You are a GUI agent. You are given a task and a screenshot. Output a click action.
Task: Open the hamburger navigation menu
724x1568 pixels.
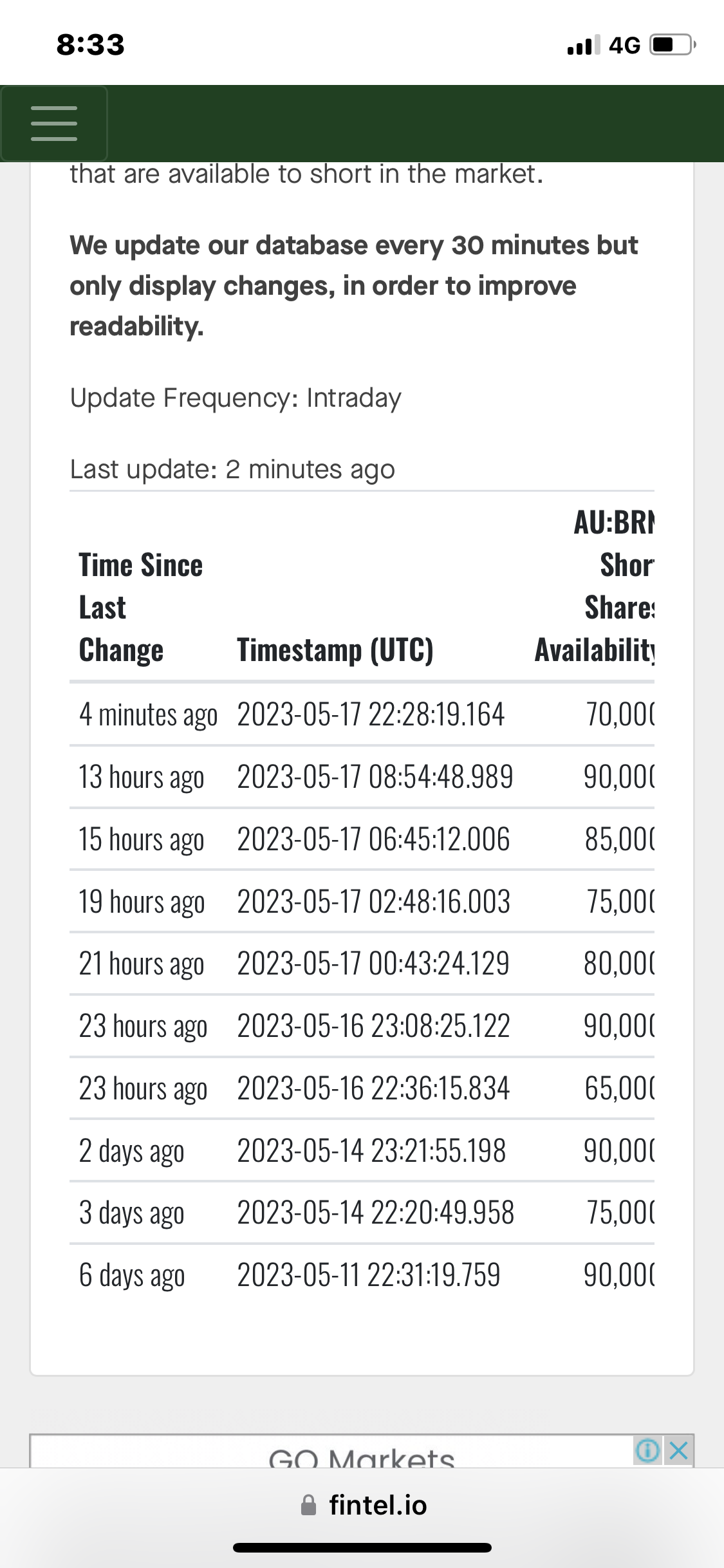pos(54,124)
